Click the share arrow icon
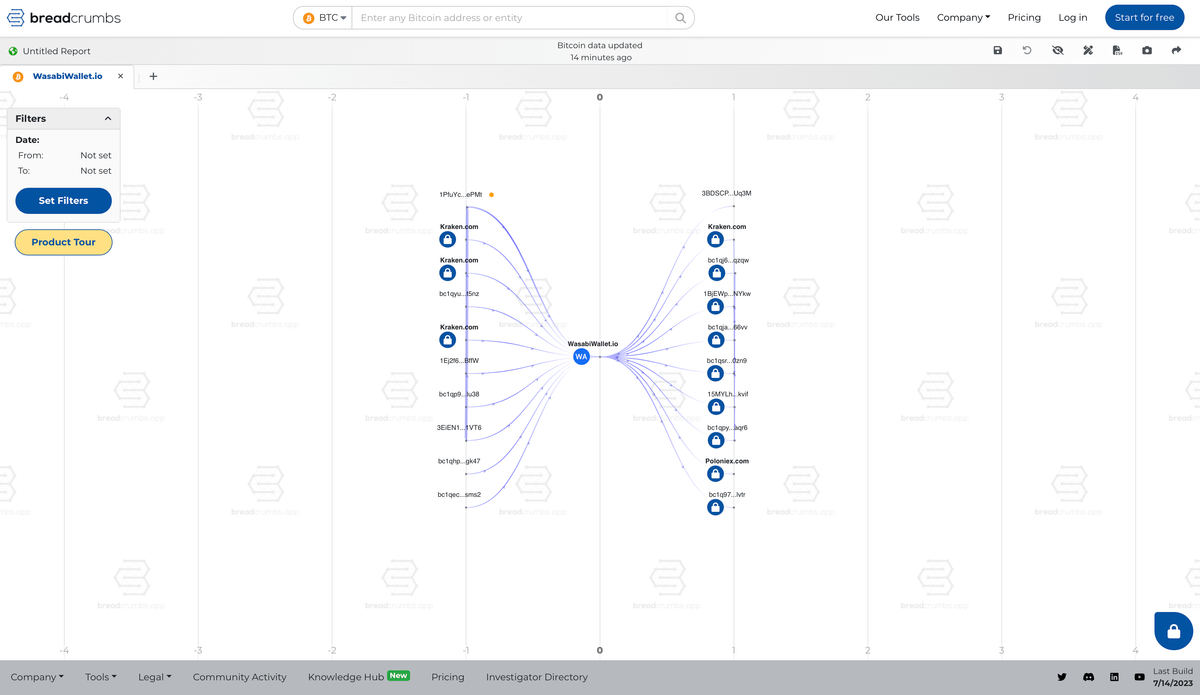The height and width of the screenshot is (695, 1200). 1176,50
